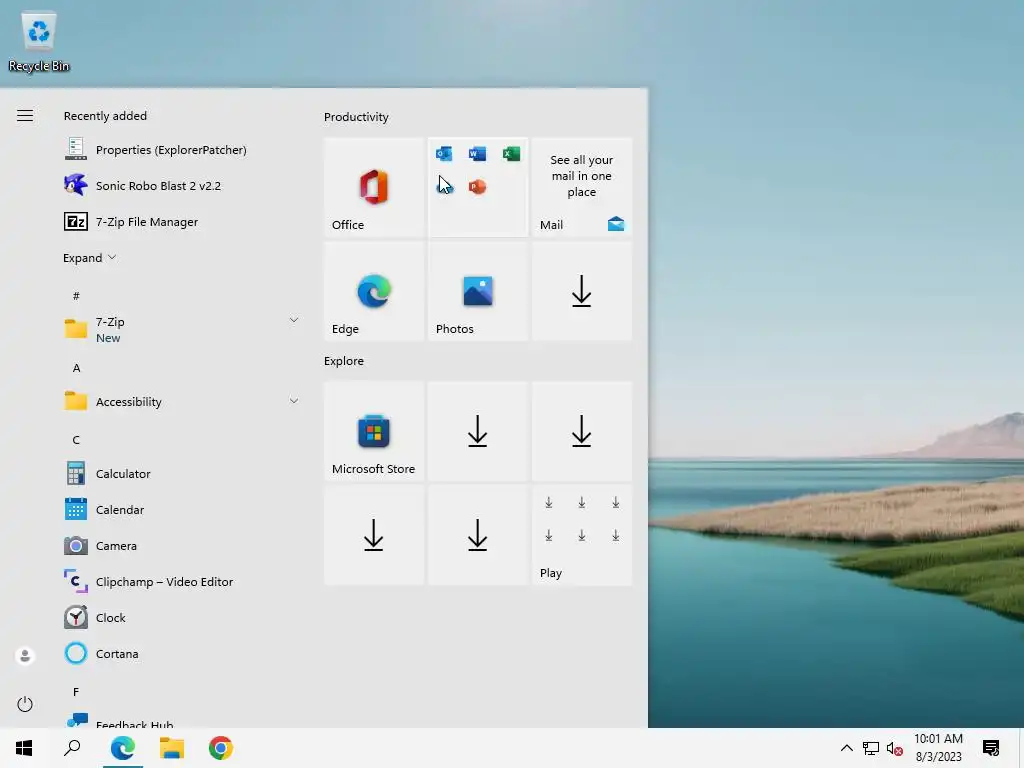Image resolution: width=1024 pixels, height=768 pixels.
Task: Expand the Accessibility folder chevron
Action: pyautogui.click(x=294, y=401)
